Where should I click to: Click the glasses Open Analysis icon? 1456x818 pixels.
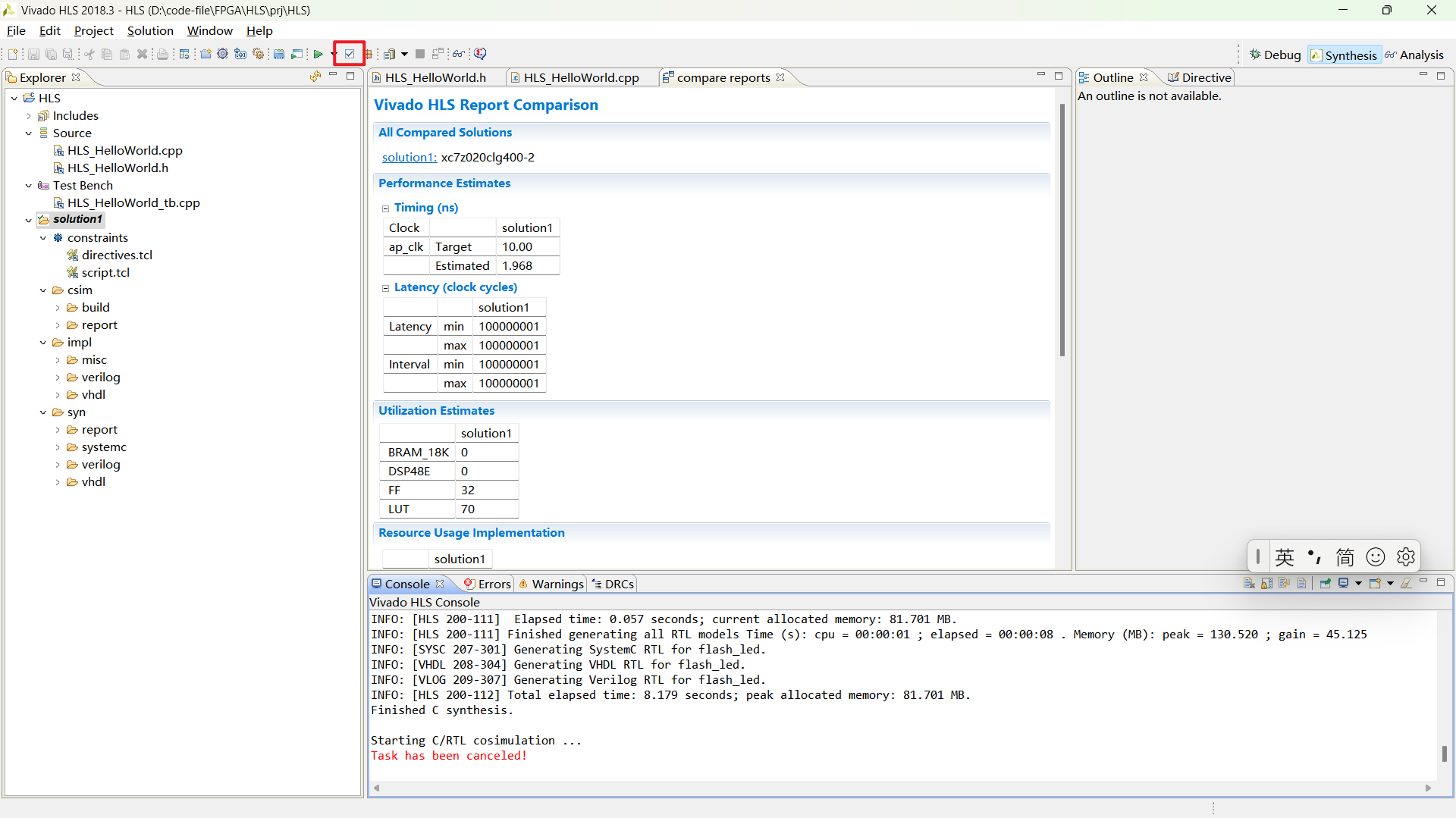459,54
